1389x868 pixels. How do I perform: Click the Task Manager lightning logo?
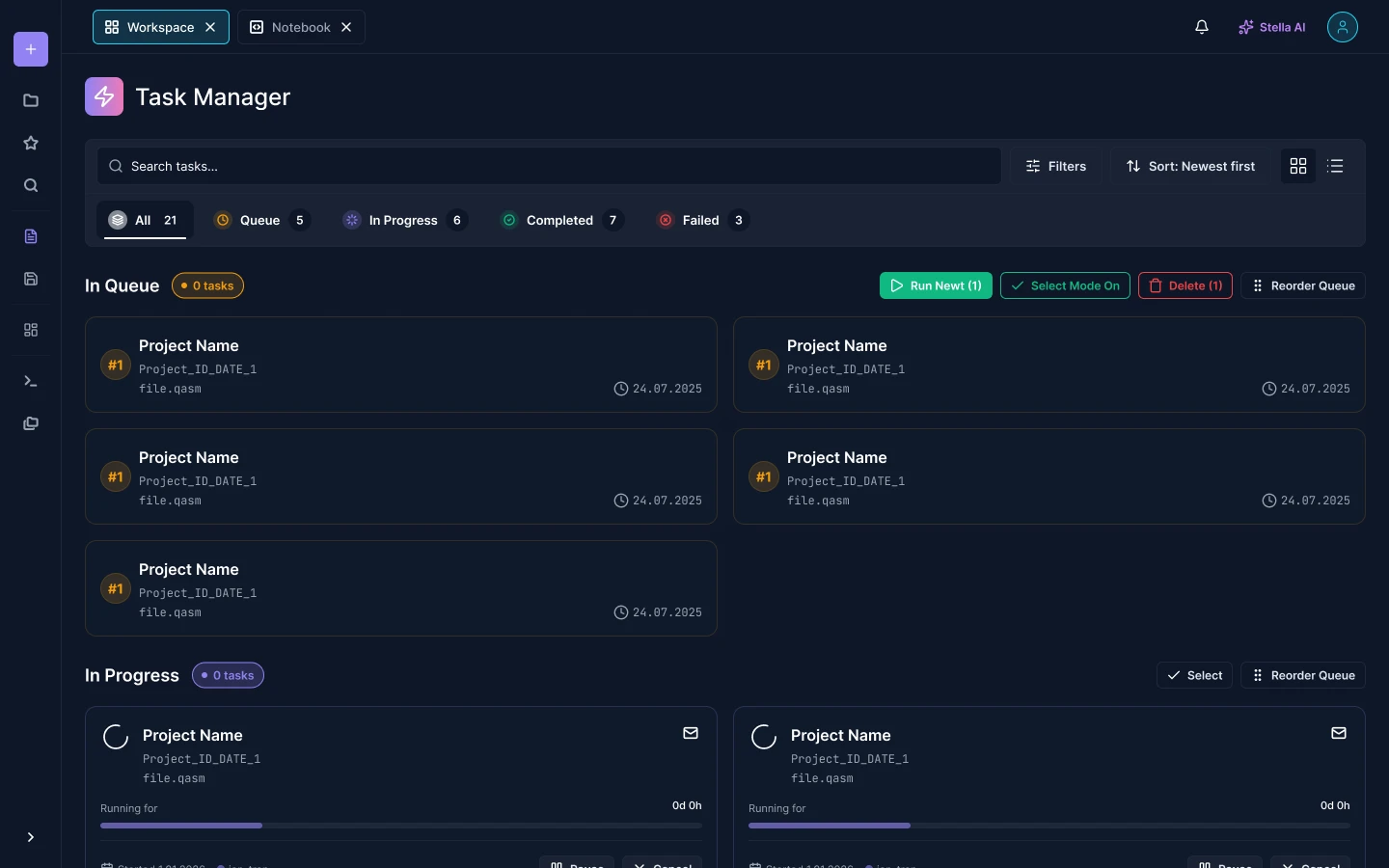[104, 96]
